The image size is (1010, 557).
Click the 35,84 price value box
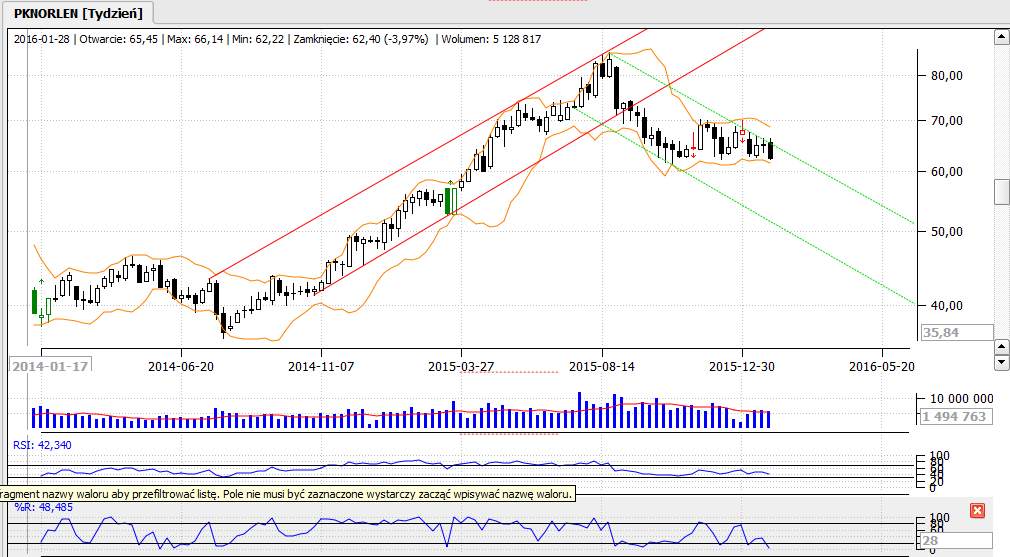tap(957, 332)
